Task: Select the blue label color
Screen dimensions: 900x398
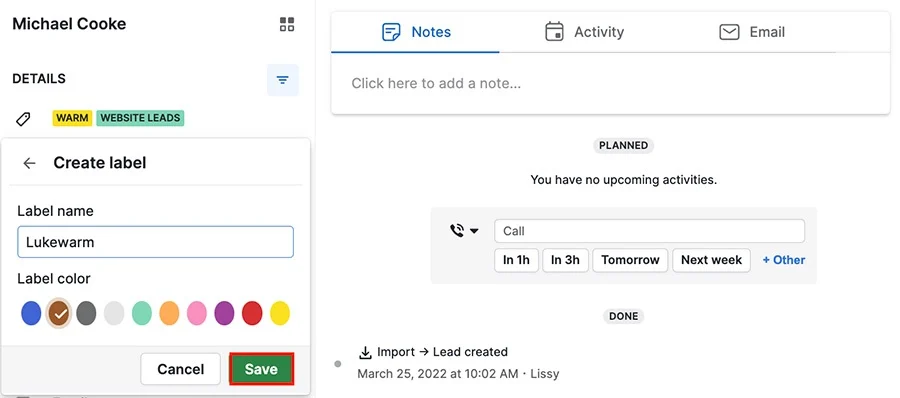Action: click(x=31, y=314)
